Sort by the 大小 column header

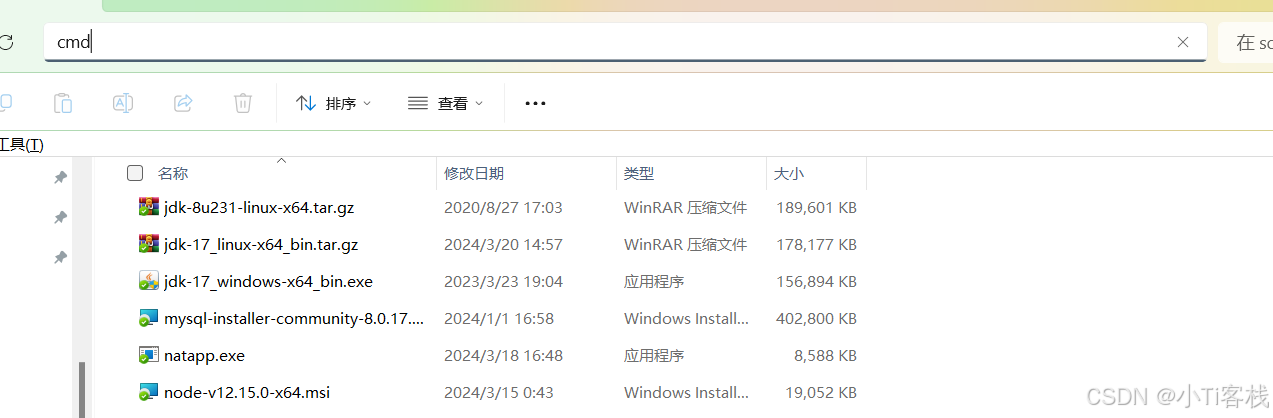coord(788,174)
